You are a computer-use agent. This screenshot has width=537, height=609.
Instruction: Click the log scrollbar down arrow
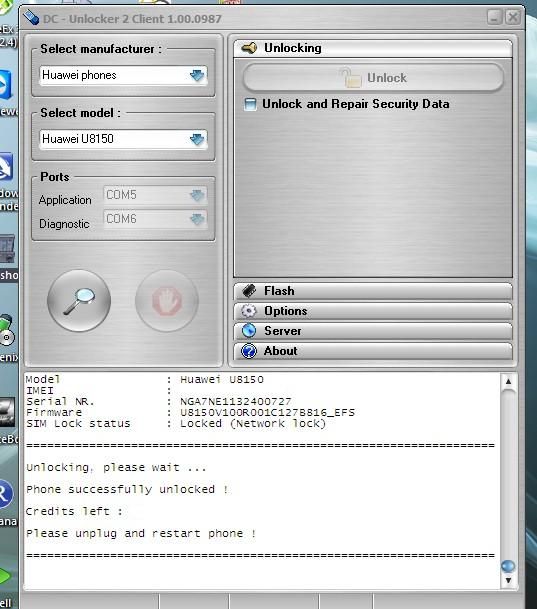(x=508, y=581)
